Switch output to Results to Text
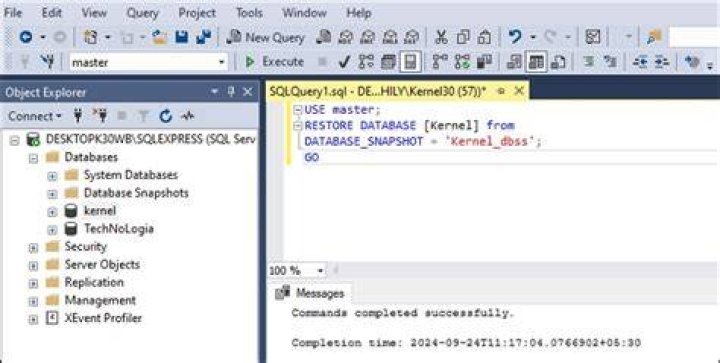The height and width of the screenshot is (363, 720). click(514, 61)
